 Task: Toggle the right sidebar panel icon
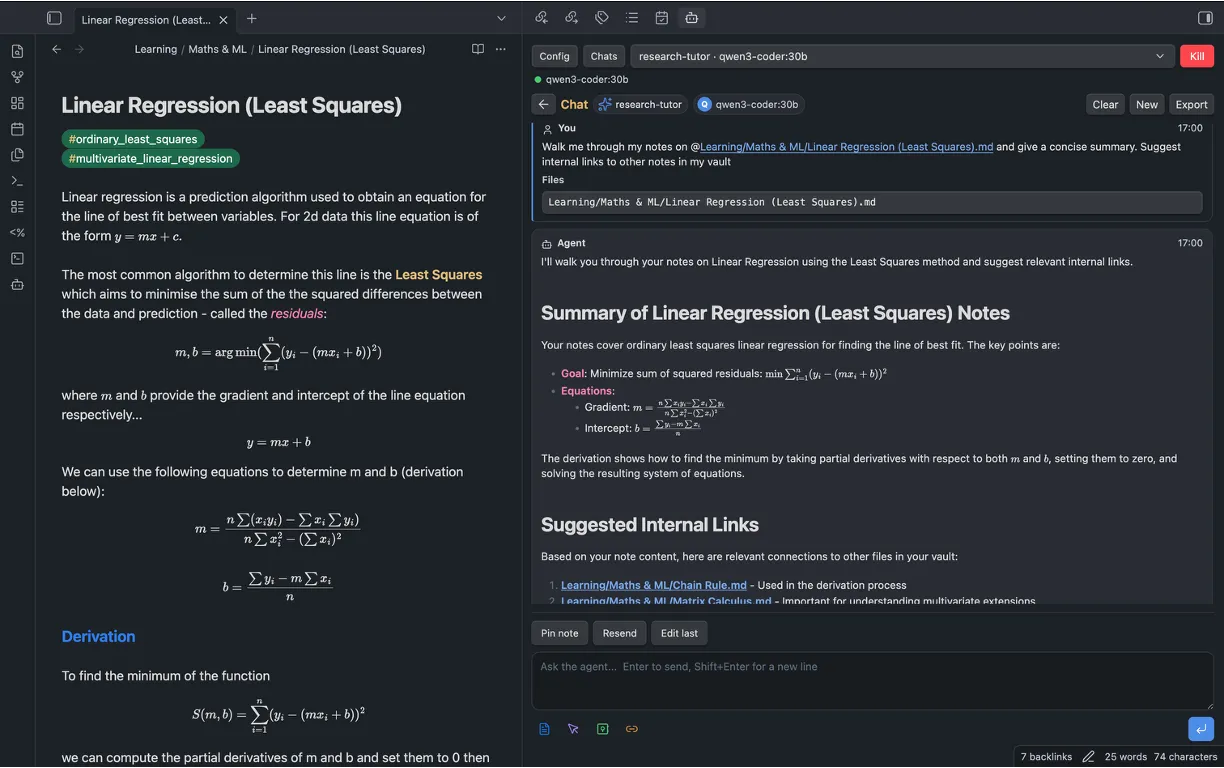[1204, 17]
